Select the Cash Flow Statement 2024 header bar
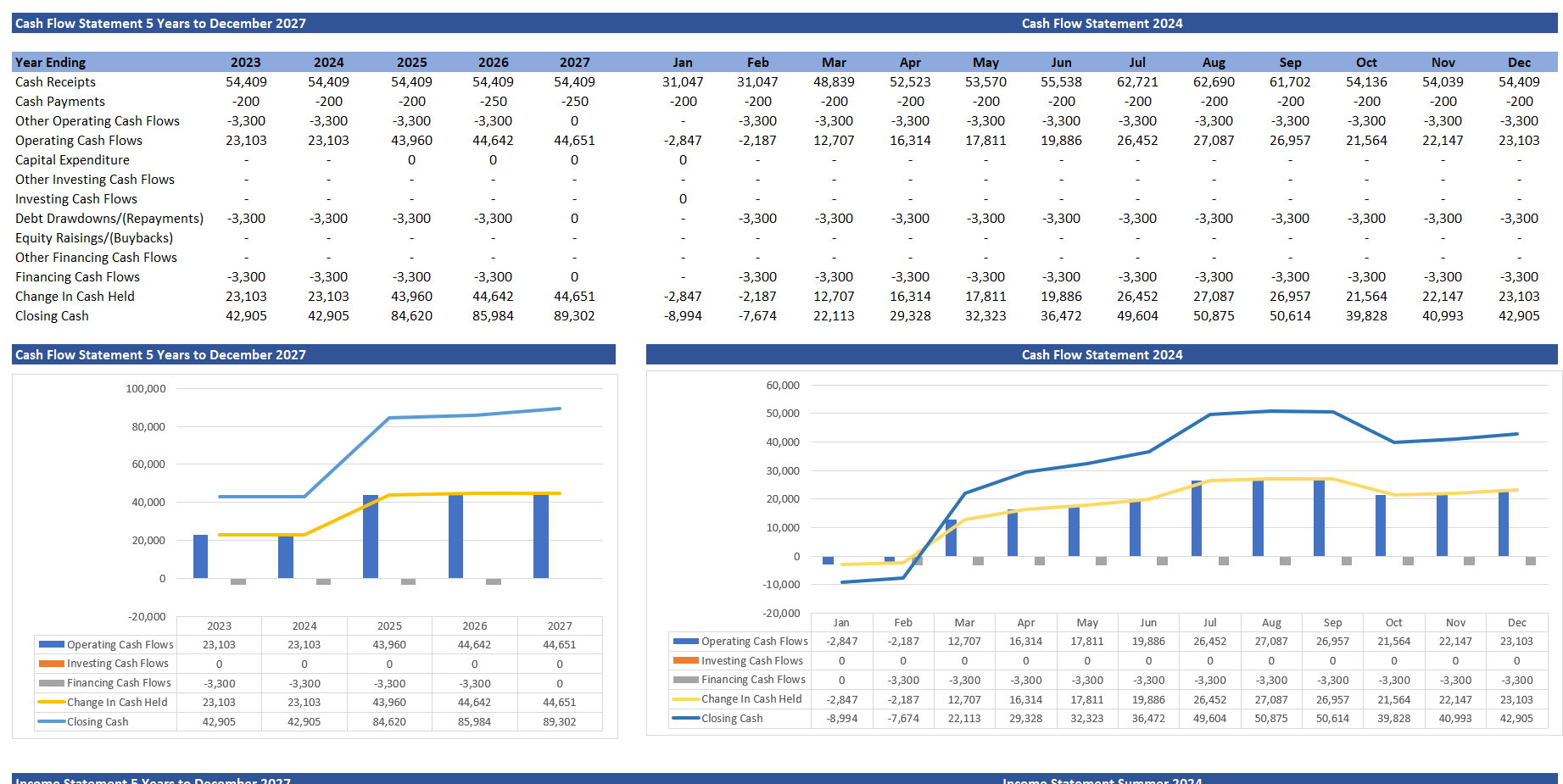 1100,23
